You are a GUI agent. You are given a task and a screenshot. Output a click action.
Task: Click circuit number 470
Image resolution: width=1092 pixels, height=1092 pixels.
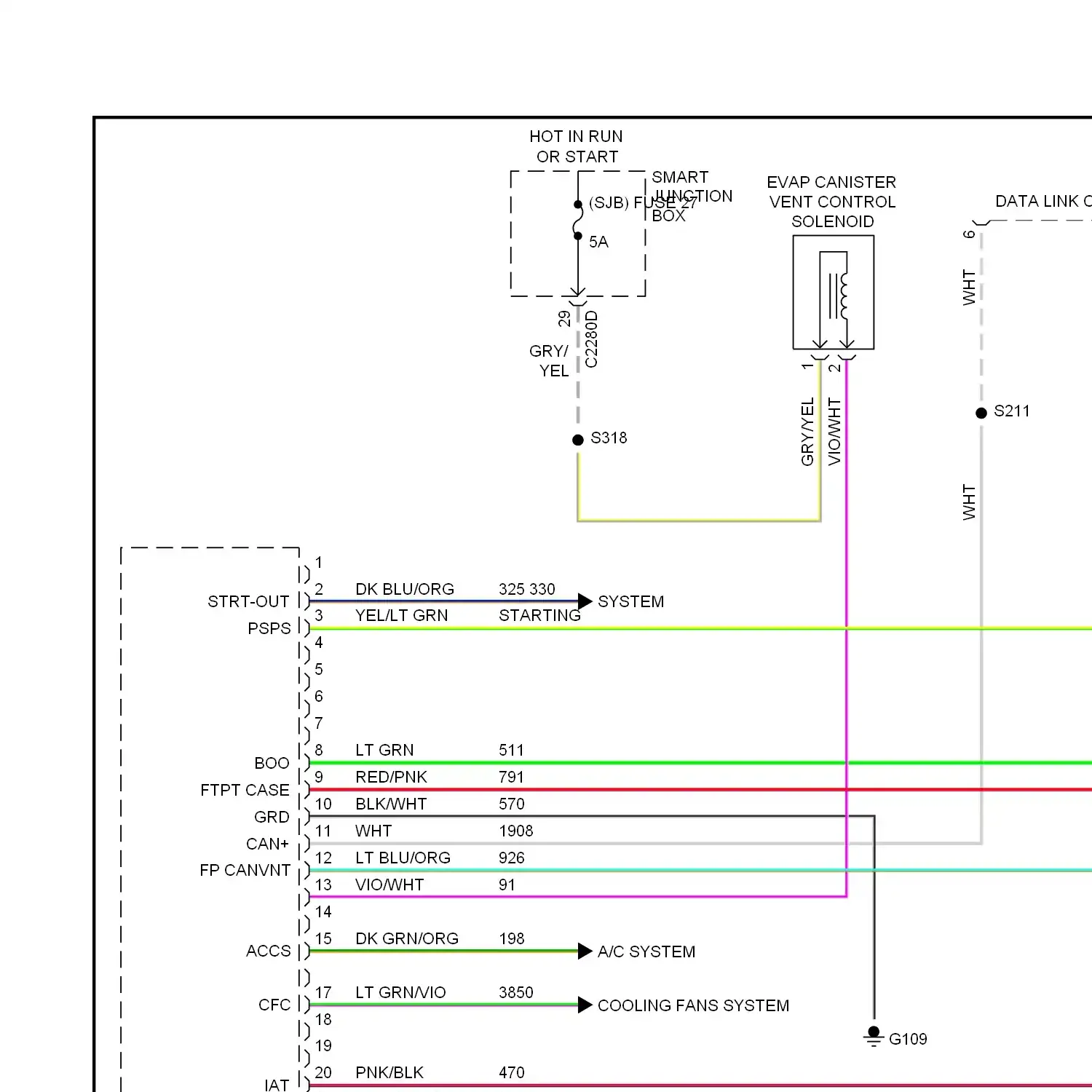511,1072
